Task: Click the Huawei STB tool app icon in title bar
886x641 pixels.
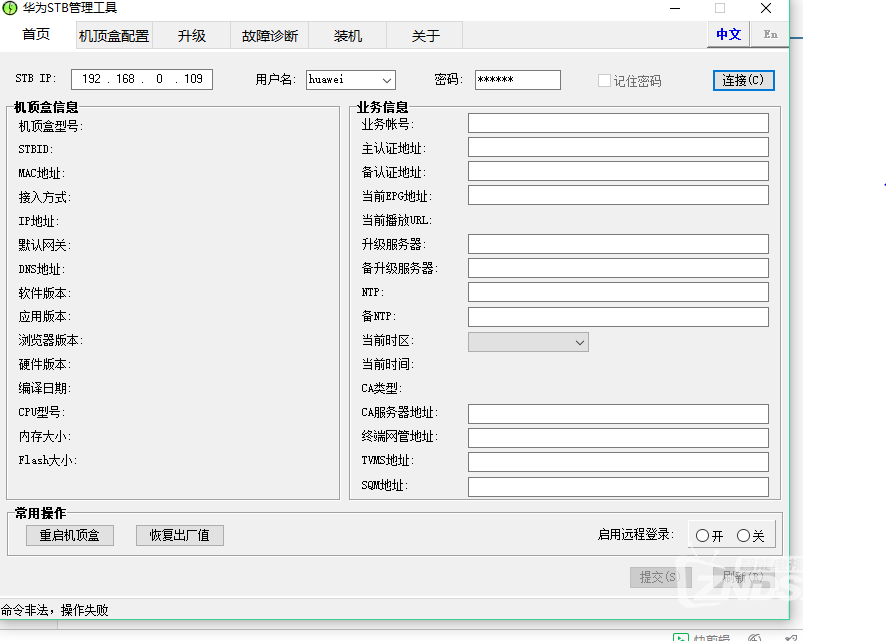Action: [10, 8]
